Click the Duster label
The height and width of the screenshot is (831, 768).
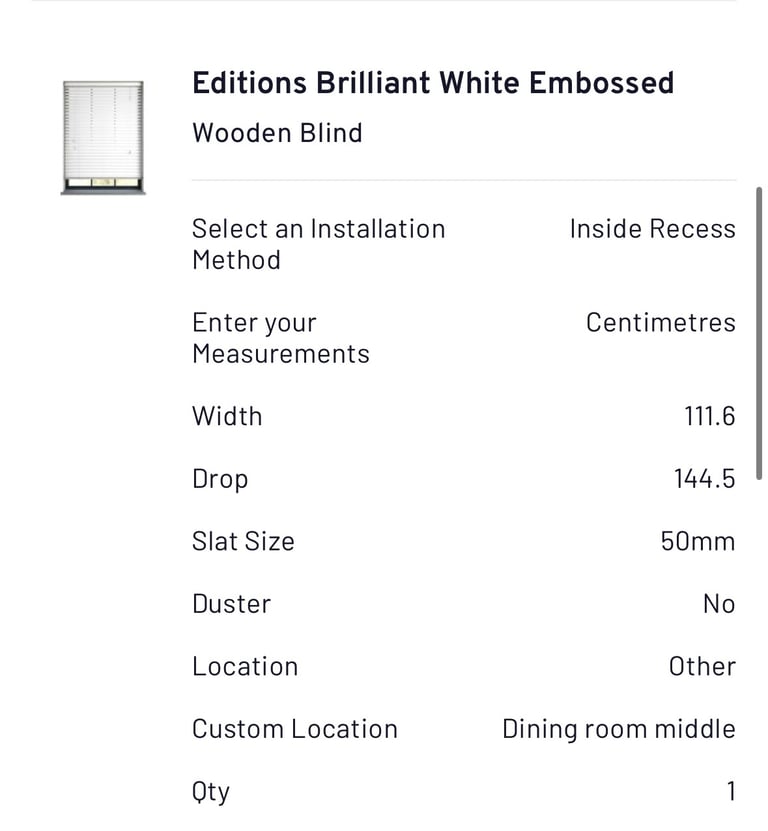[232, 604]
